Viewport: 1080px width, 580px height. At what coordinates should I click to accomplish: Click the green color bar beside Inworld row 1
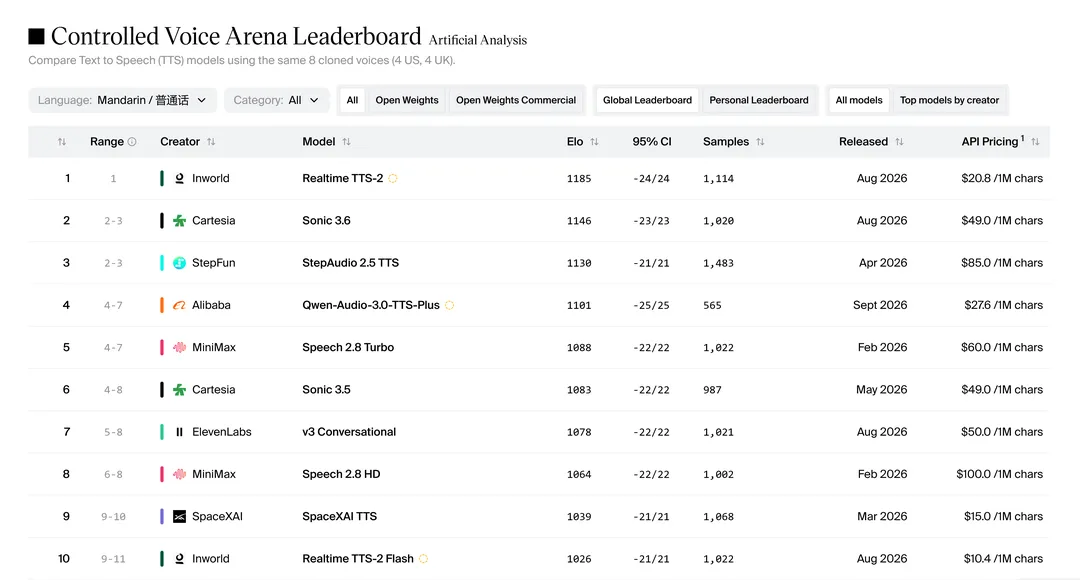pyautogui.click(x=162, y=178)
